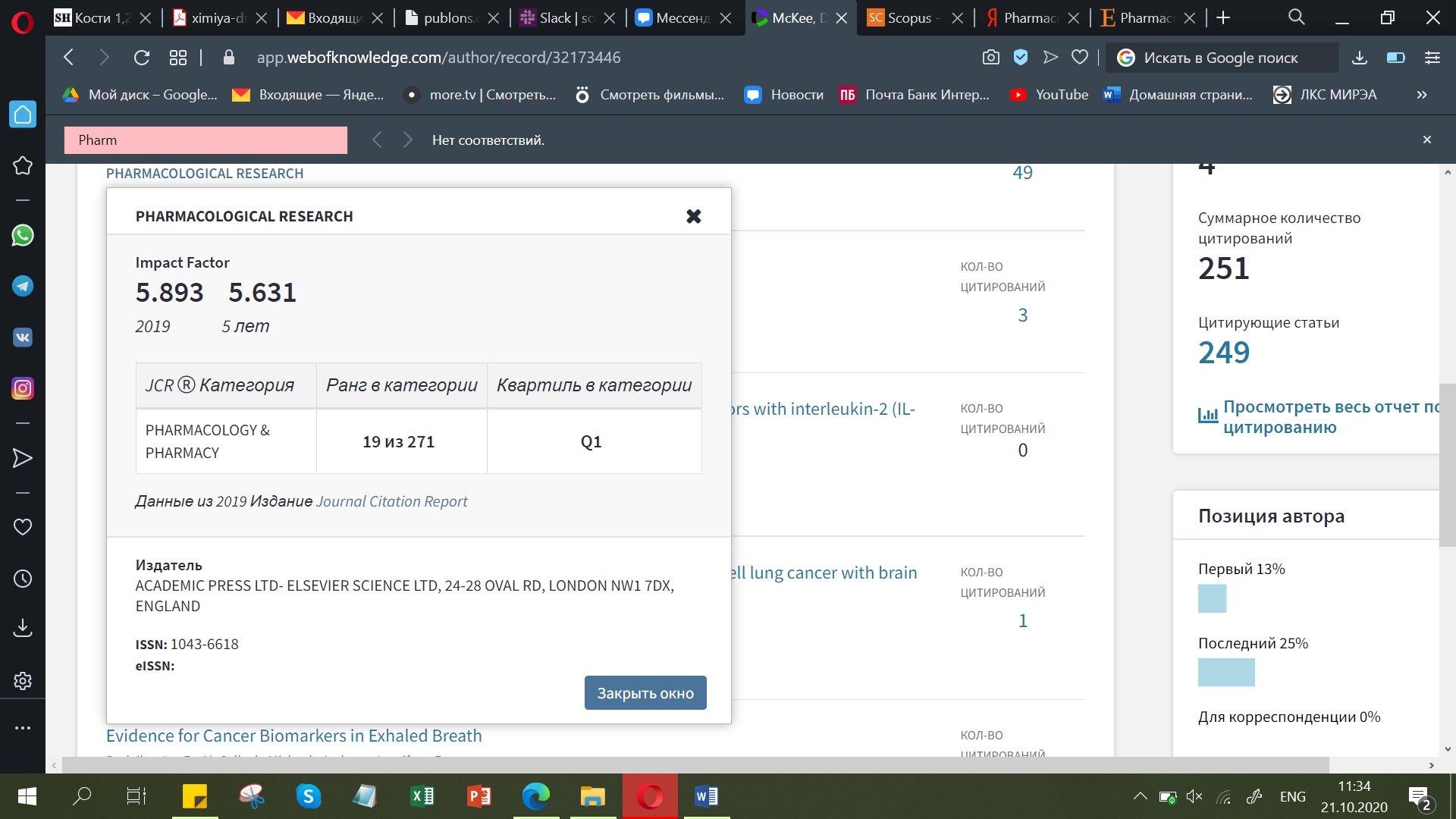Click the horizontal page scrollbar
Image resolution: width=1456 pixels, height=819 pixels.
pyautogui.click(x=695, y=764)
